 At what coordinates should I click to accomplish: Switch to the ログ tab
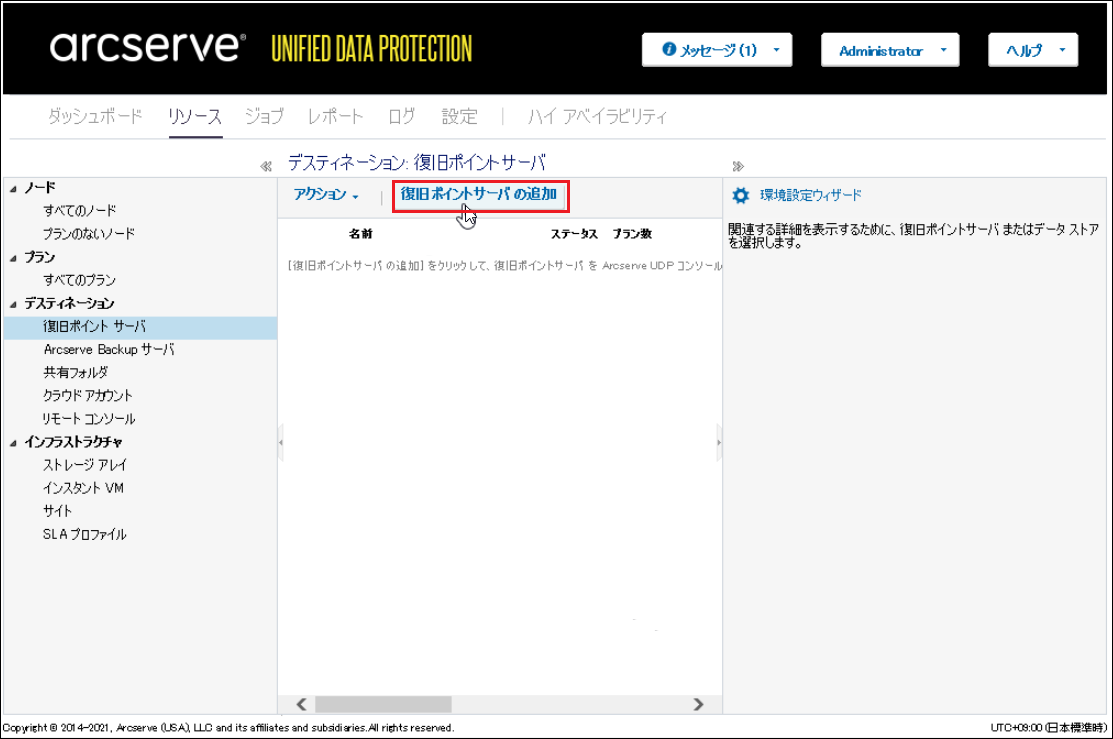coord(402,116)
